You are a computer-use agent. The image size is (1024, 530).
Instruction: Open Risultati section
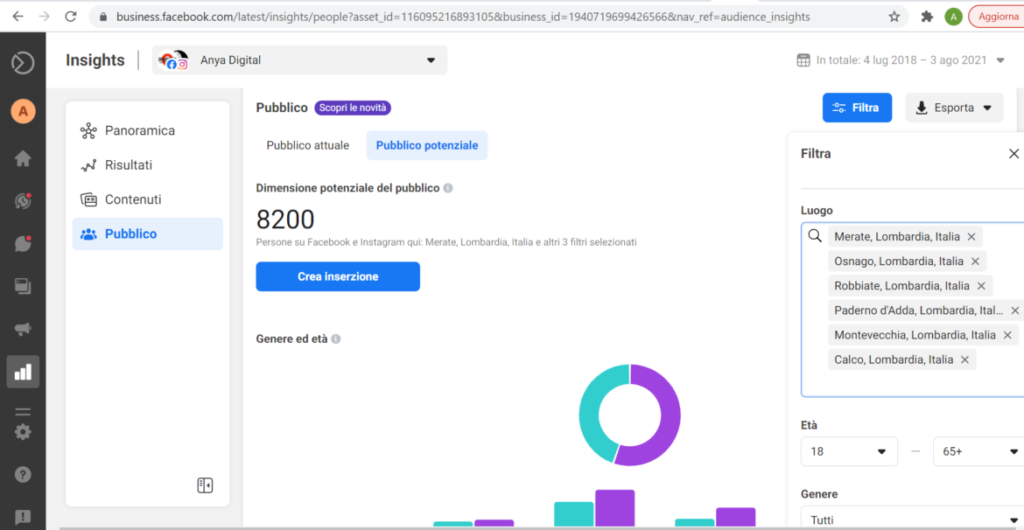pos(148,165)
